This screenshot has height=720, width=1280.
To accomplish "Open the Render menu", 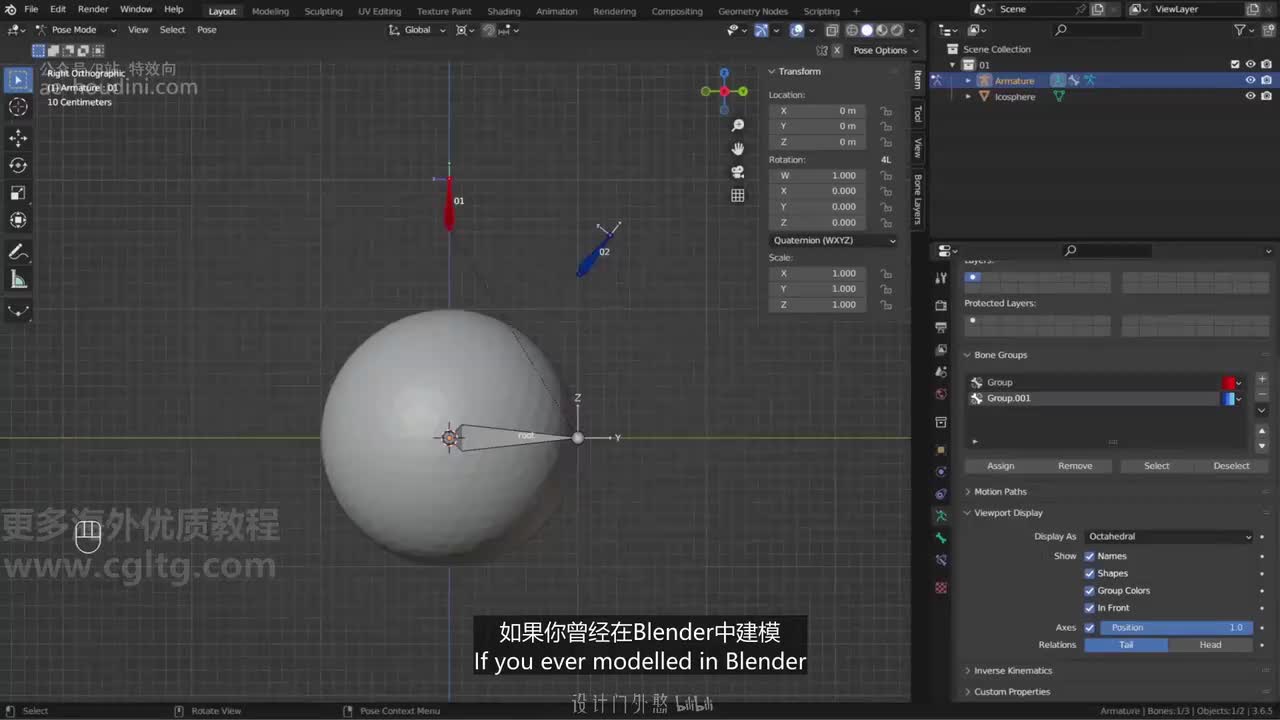I will click(93, 9).
